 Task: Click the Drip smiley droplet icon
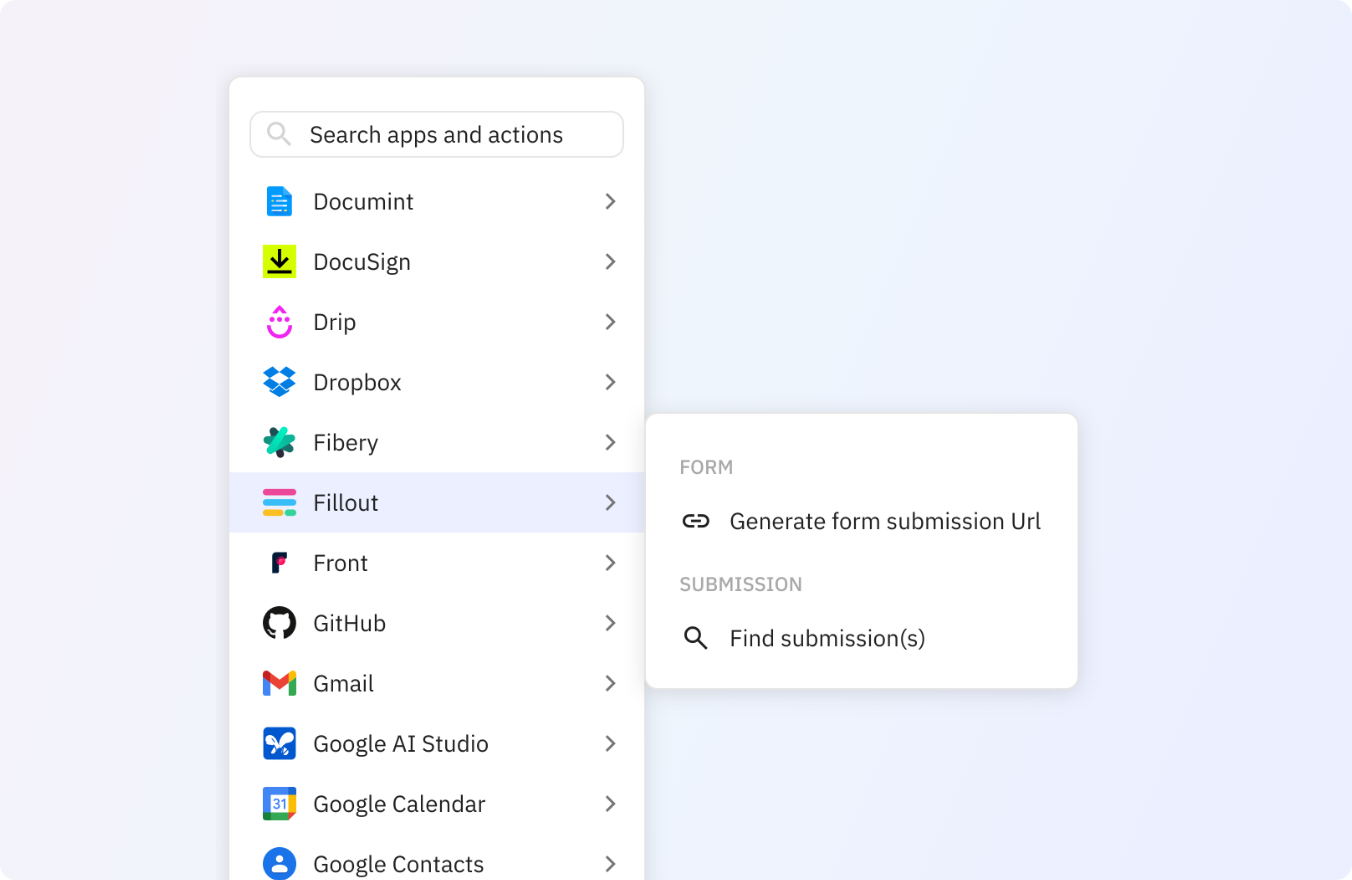[x=279, y=321]
